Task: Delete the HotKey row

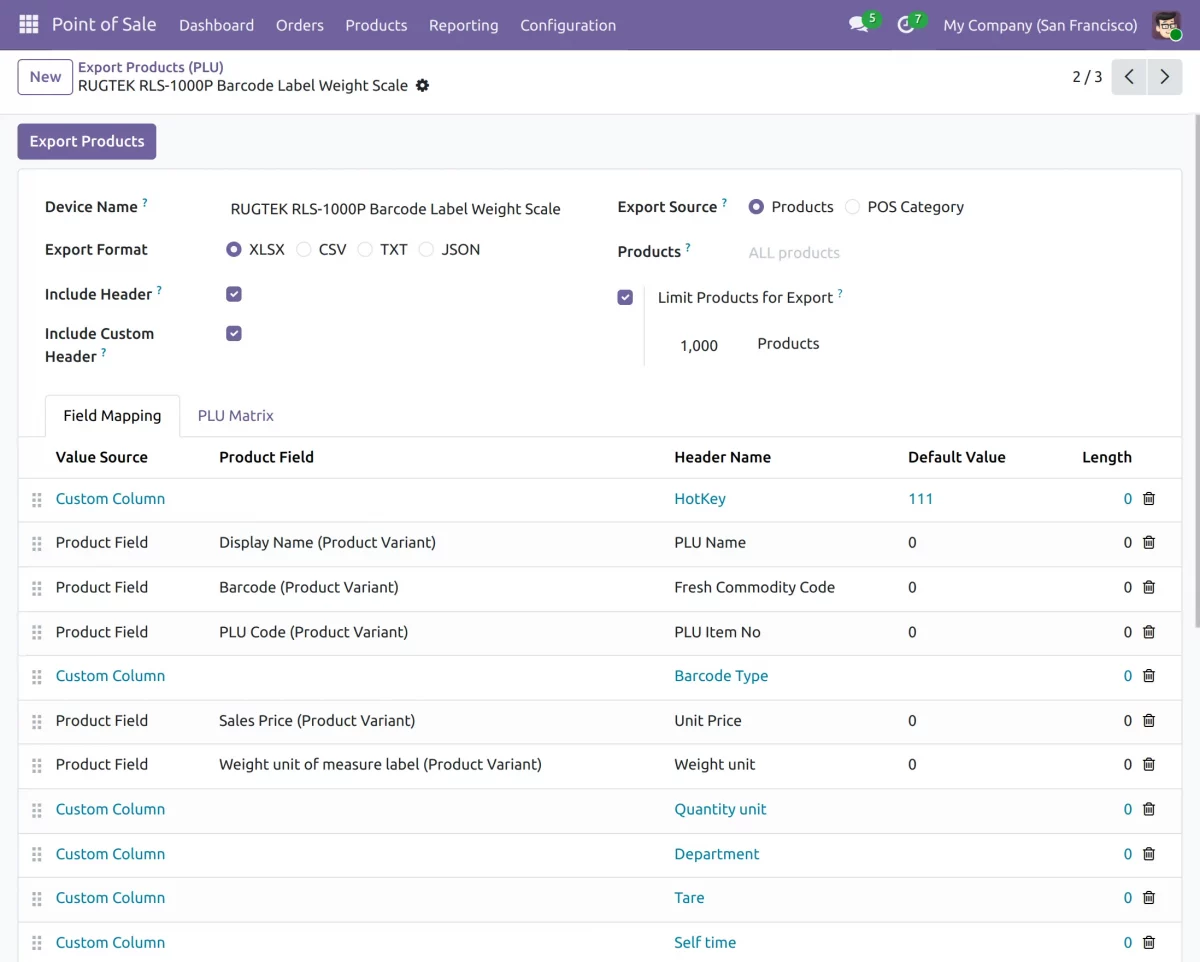Action: pos(1149,499)
